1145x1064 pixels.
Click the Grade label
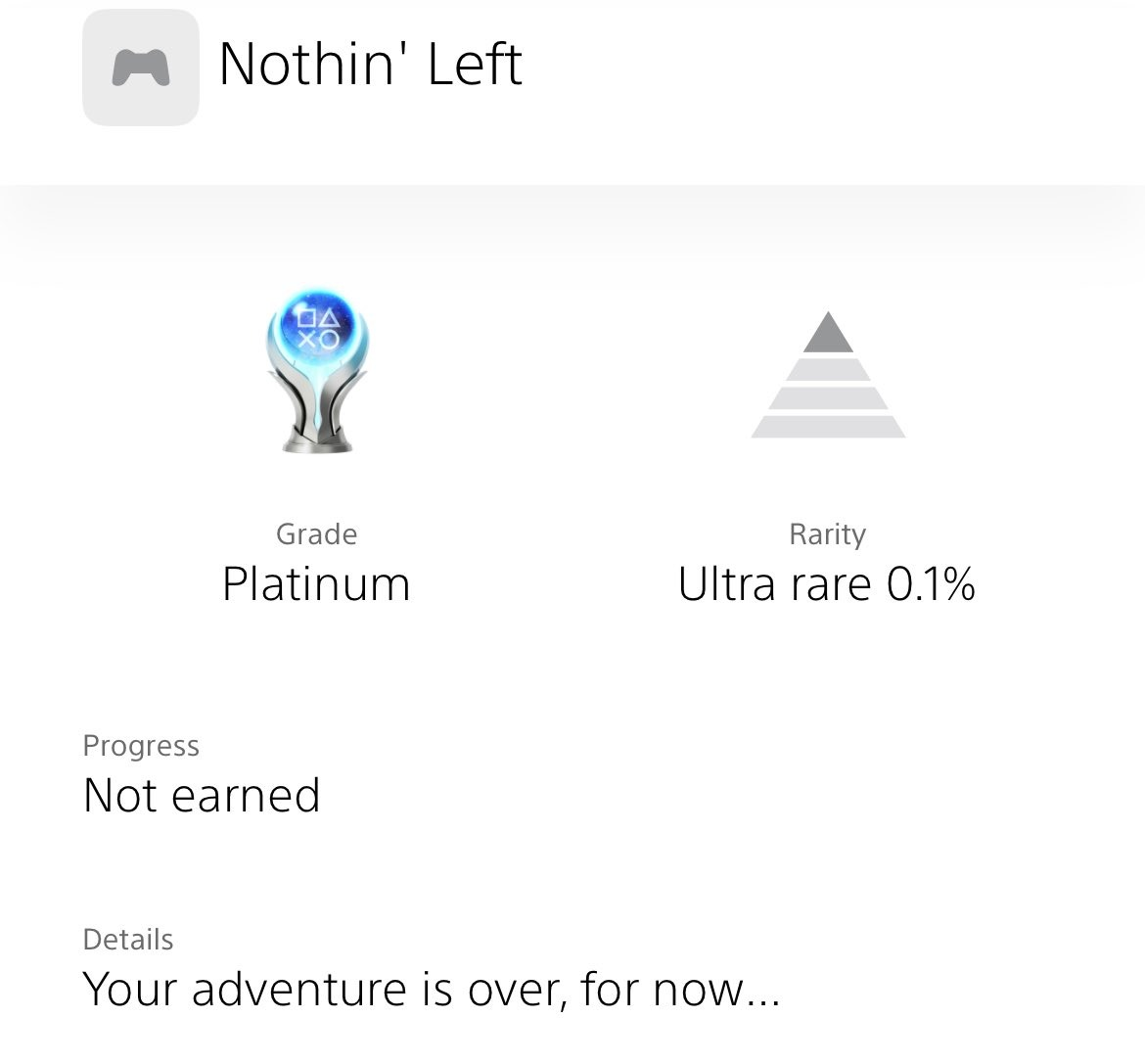316,534
